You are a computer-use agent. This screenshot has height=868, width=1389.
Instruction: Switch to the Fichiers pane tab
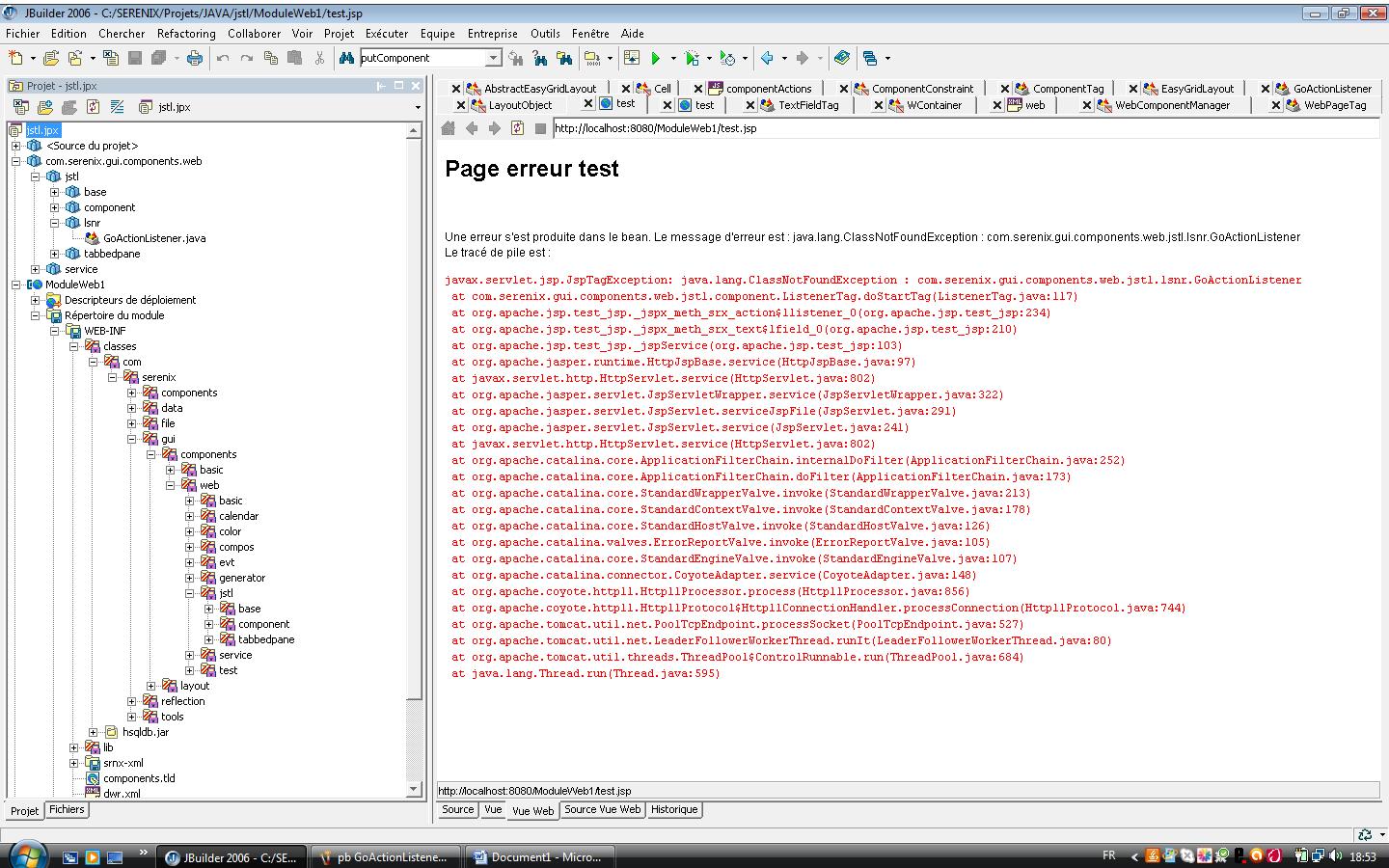coord(67,810)
